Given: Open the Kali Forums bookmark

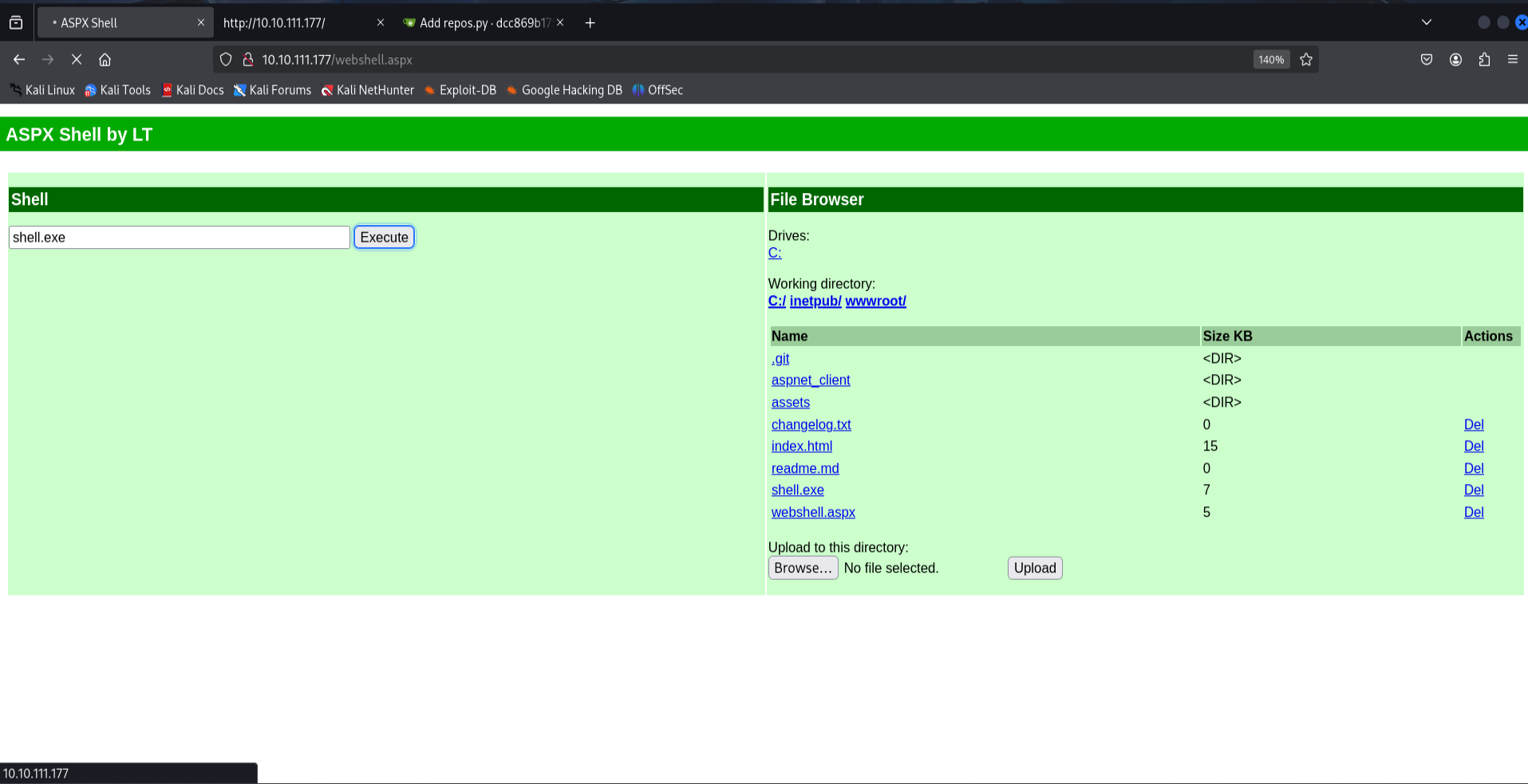Looking at the screenshot, I should (x=272, y=90).
